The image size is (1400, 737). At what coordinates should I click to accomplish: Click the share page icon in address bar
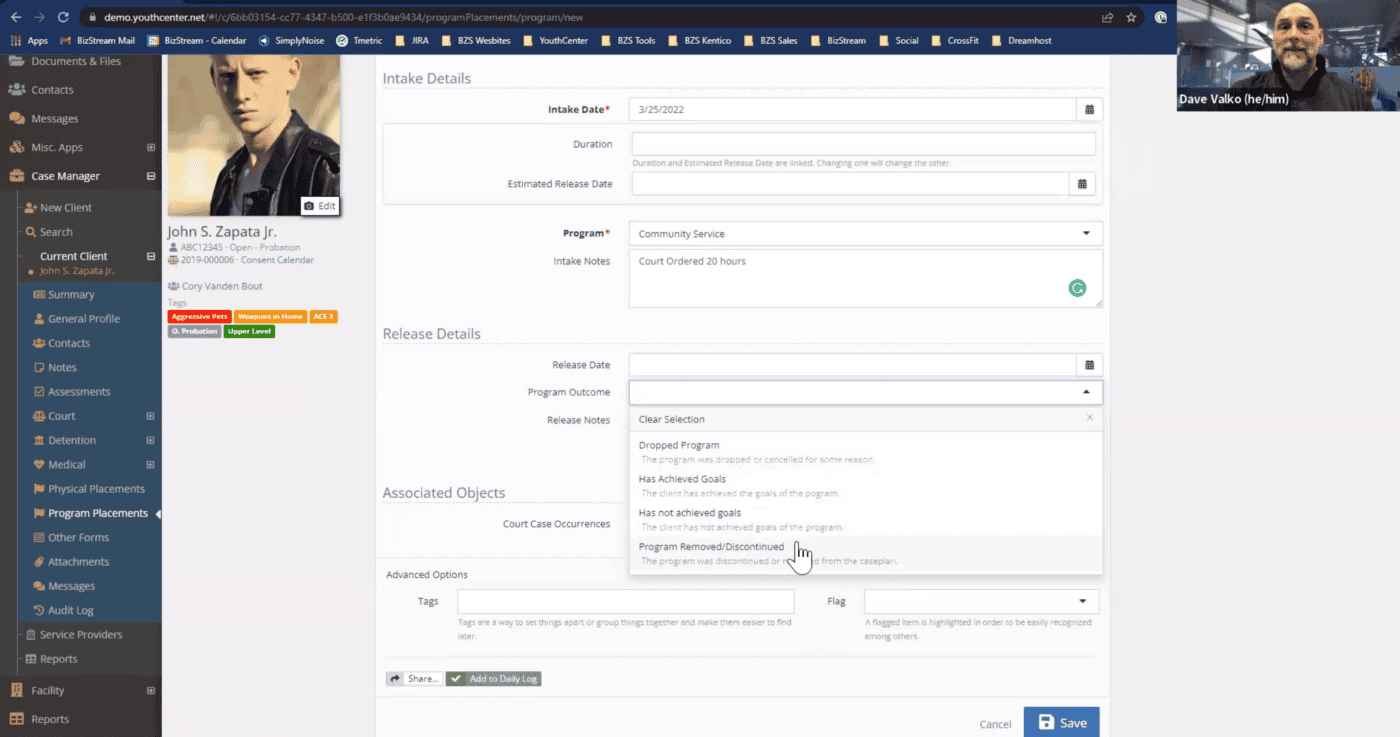1107,17
